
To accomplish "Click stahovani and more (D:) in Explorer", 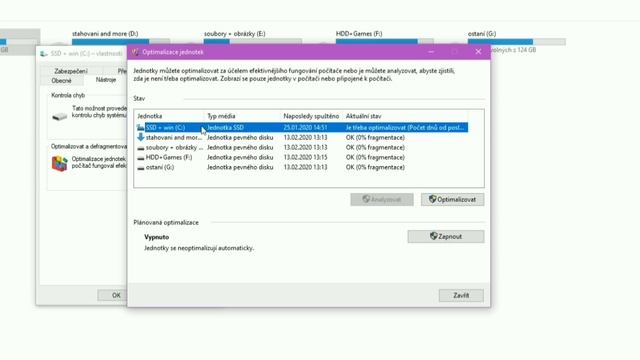I will pos(121,38).
